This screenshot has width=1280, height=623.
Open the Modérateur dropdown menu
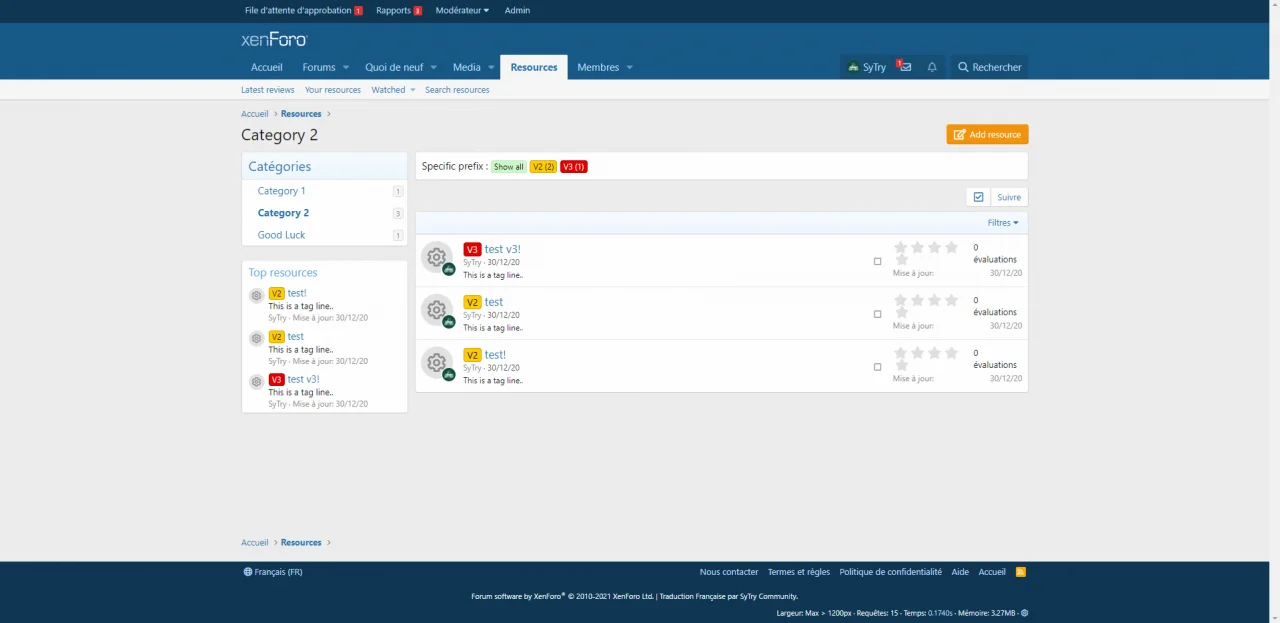tap(462, 10)
